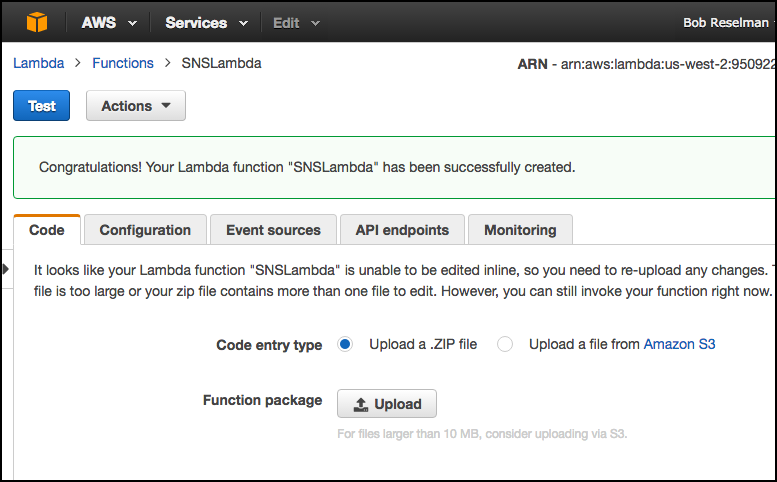Image resolution: width=777 pixels, height=482 pixels.
Task: Click the Upload function package button
Action: [x=387, y=404]
